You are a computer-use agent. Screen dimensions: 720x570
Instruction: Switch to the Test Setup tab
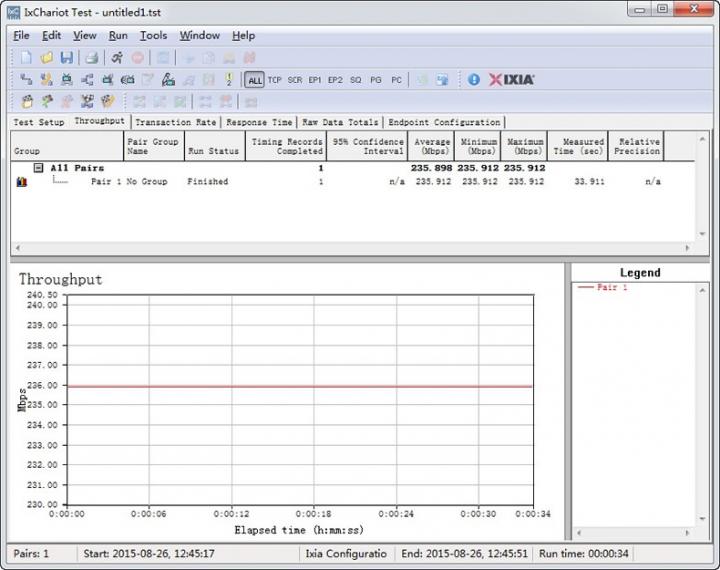[x=39, y=122]
